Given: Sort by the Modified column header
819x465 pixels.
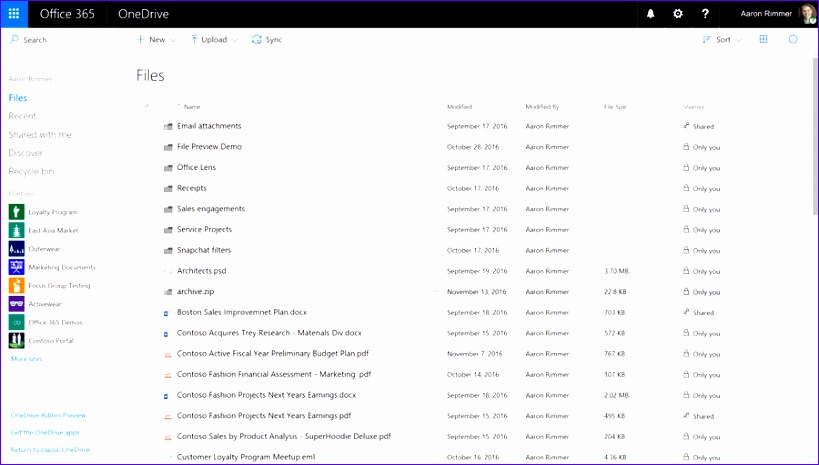Looking at the screenshot, I should (x=459, y=107).
